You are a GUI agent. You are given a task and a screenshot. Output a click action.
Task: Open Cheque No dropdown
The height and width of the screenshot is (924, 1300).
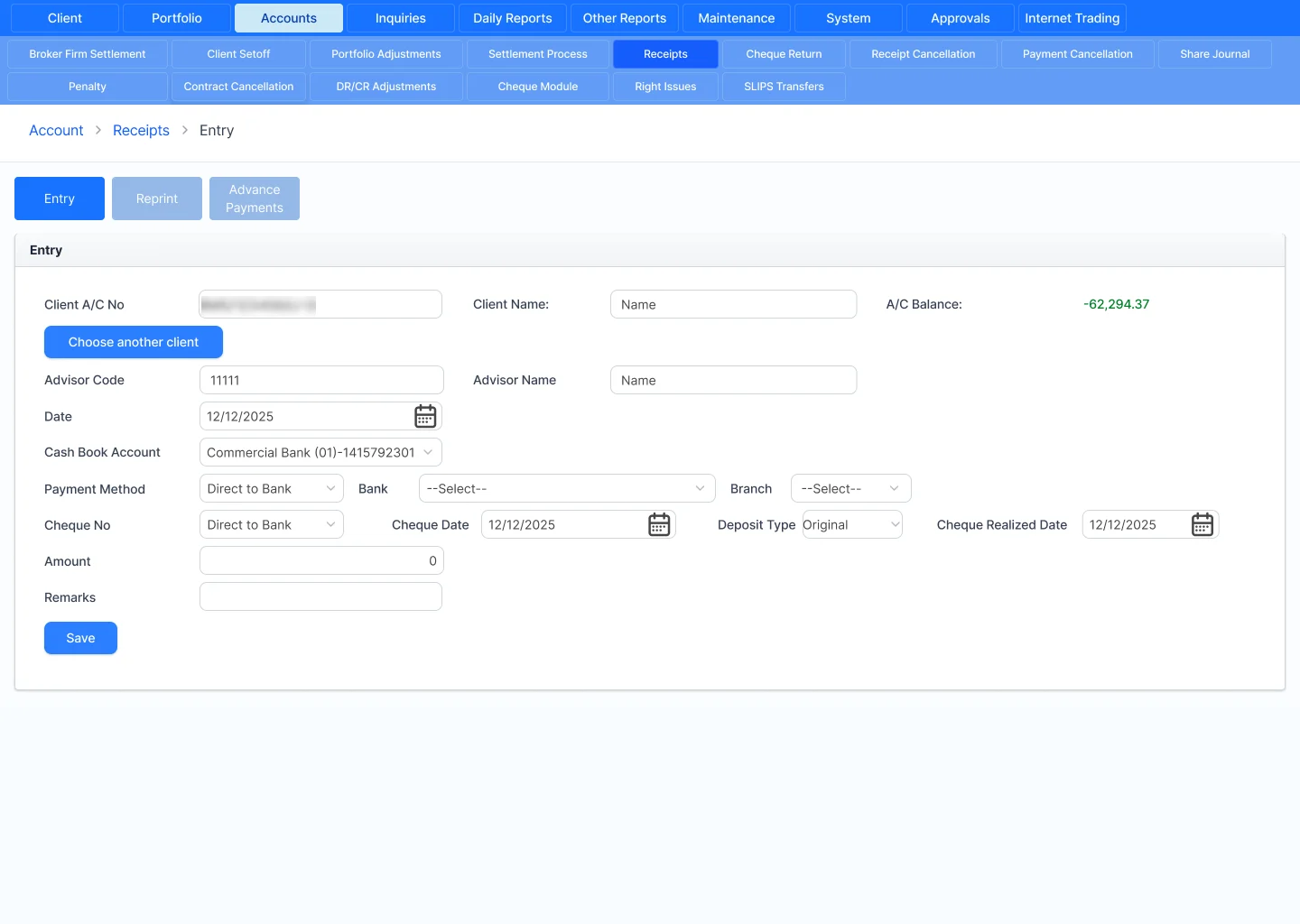point(271,524)
